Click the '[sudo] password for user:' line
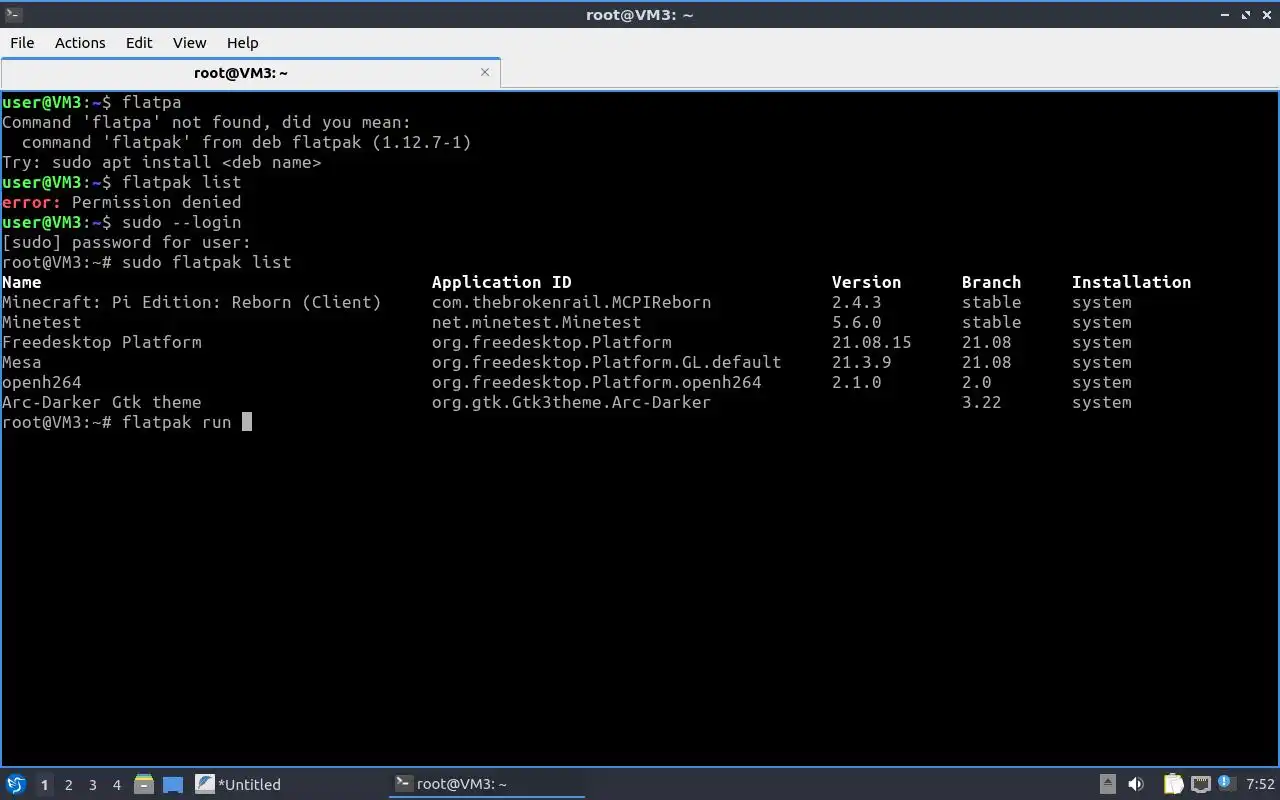Screen dimensions: 1280x800 (x=126, y=242)
